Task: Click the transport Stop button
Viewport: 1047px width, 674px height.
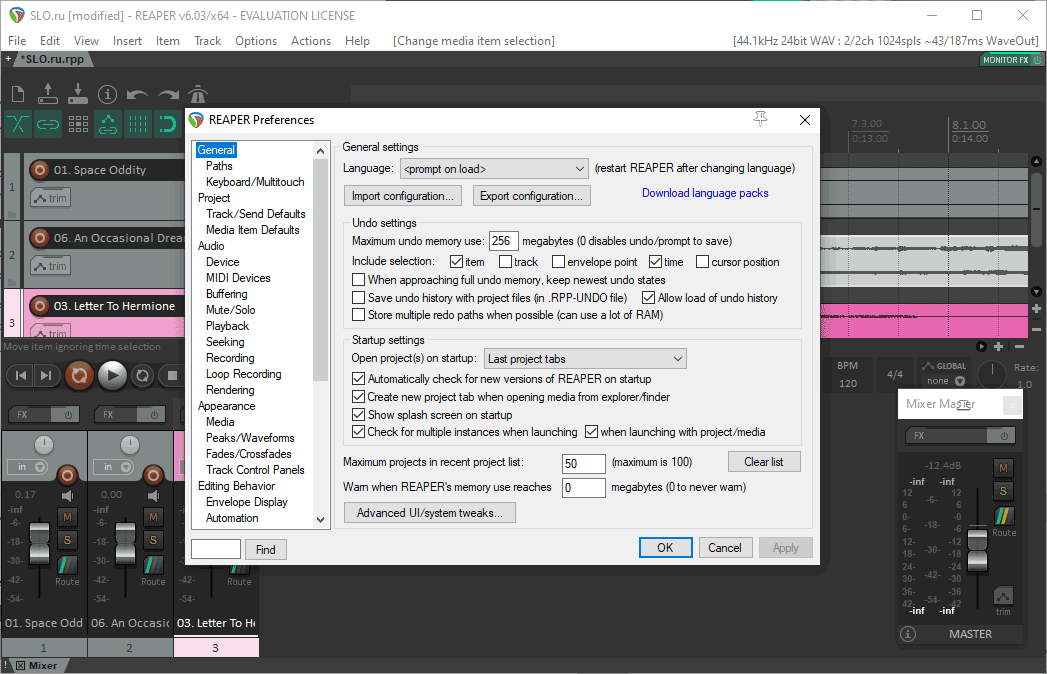Action: click(x=172, y=375)
